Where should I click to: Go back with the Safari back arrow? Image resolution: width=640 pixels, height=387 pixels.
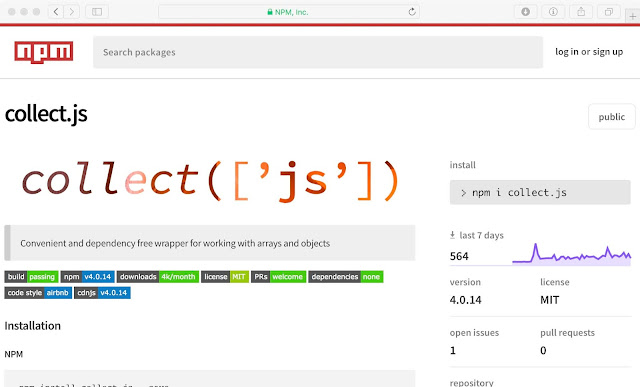coord(56,12)
